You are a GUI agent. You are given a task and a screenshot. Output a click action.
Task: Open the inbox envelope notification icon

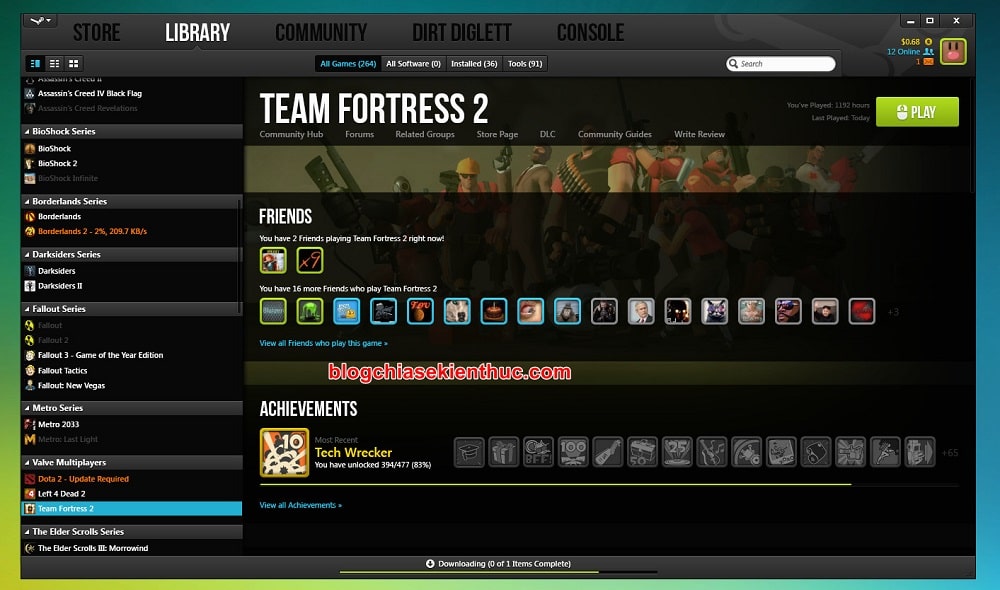tap(929, 62)
